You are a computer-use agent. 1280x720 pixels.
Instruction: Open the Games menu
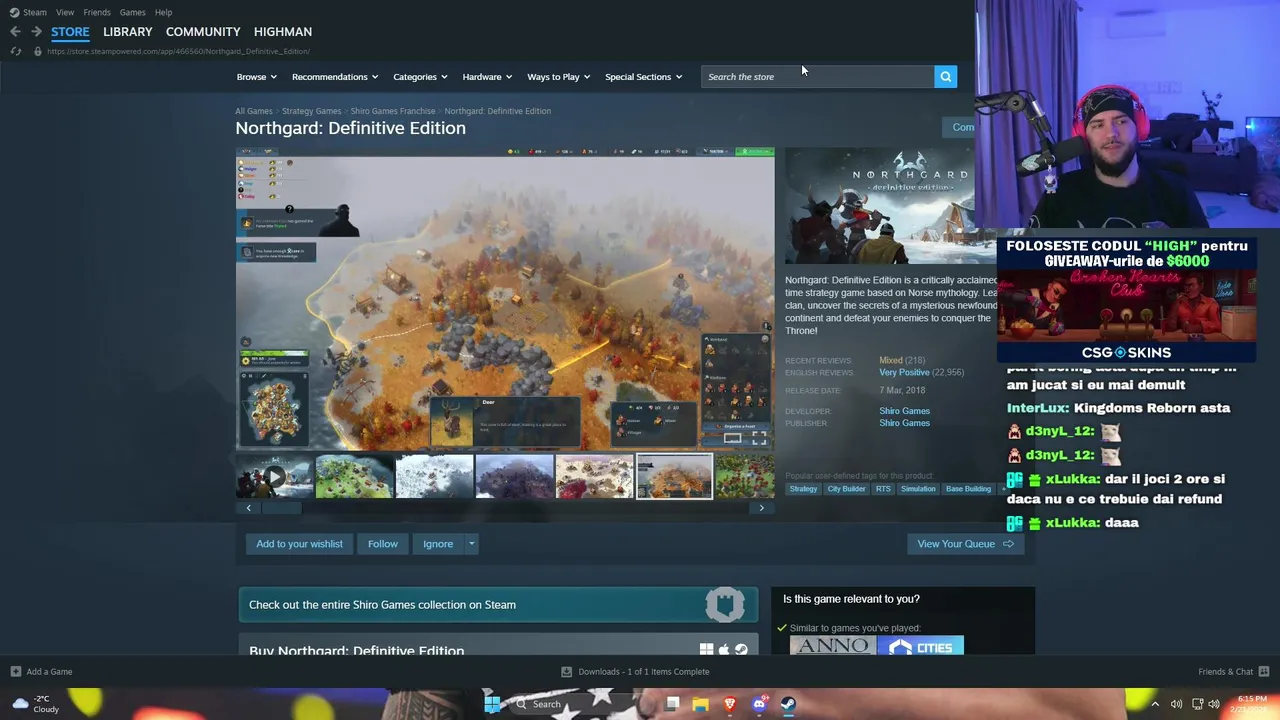(133, 12)
